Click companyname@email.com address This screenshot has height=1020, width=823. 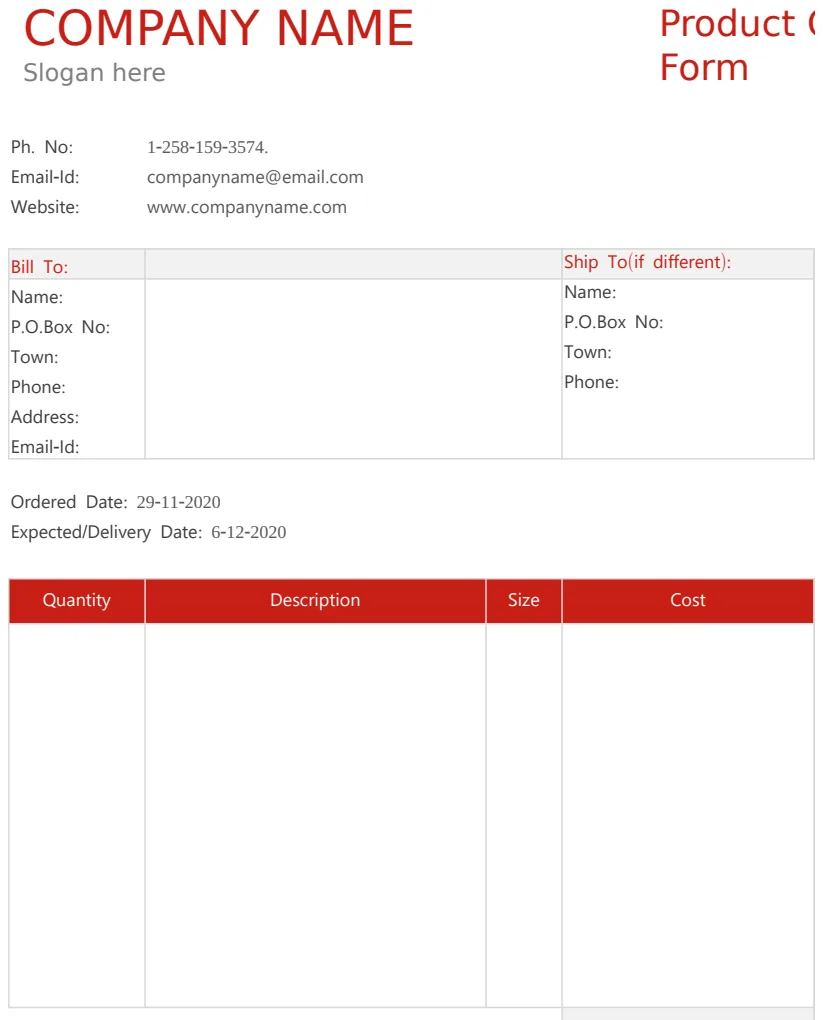[x=255, y=178]
